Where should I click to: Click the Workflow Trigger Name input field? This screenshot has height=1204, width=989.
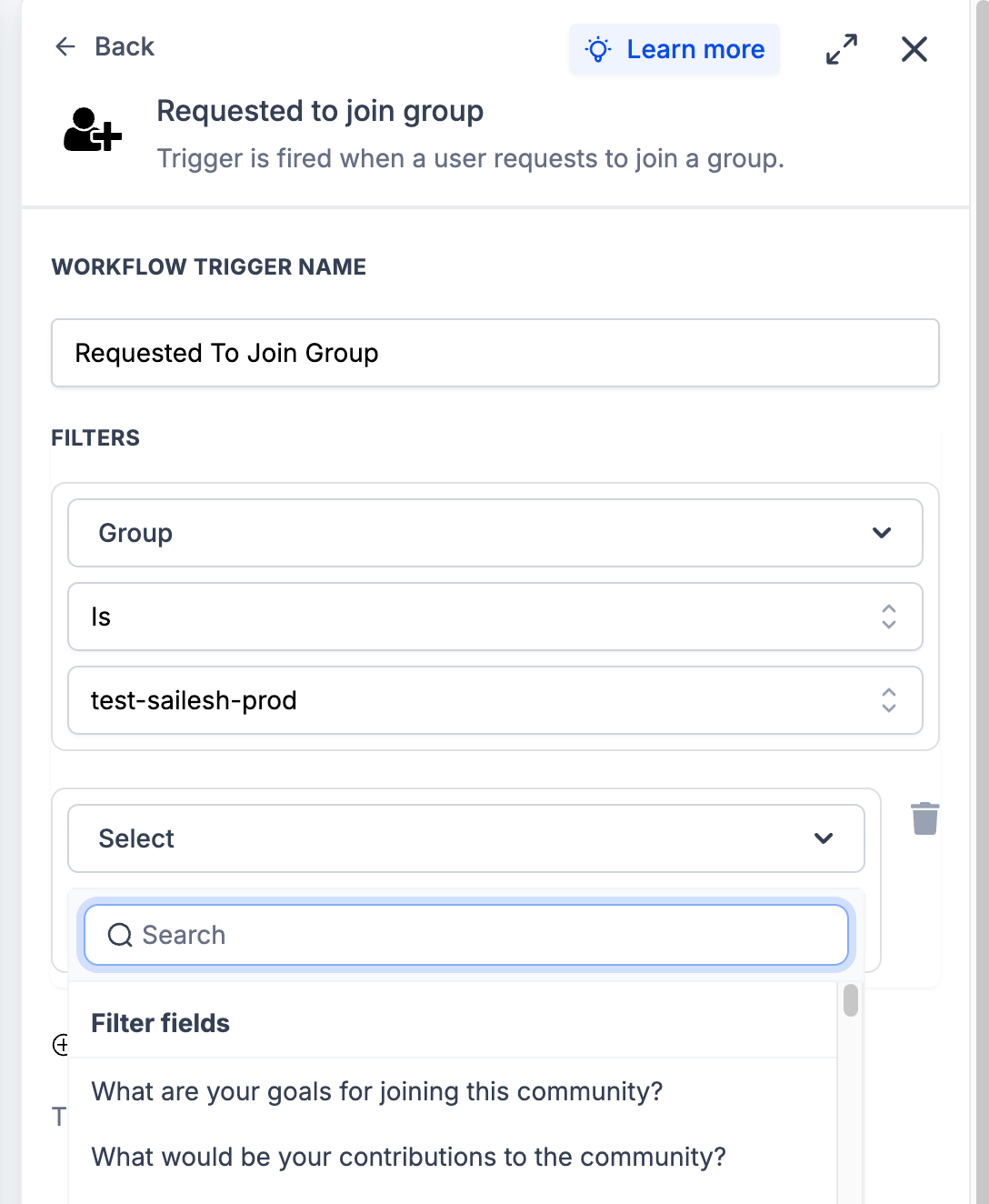click(495, 353)
